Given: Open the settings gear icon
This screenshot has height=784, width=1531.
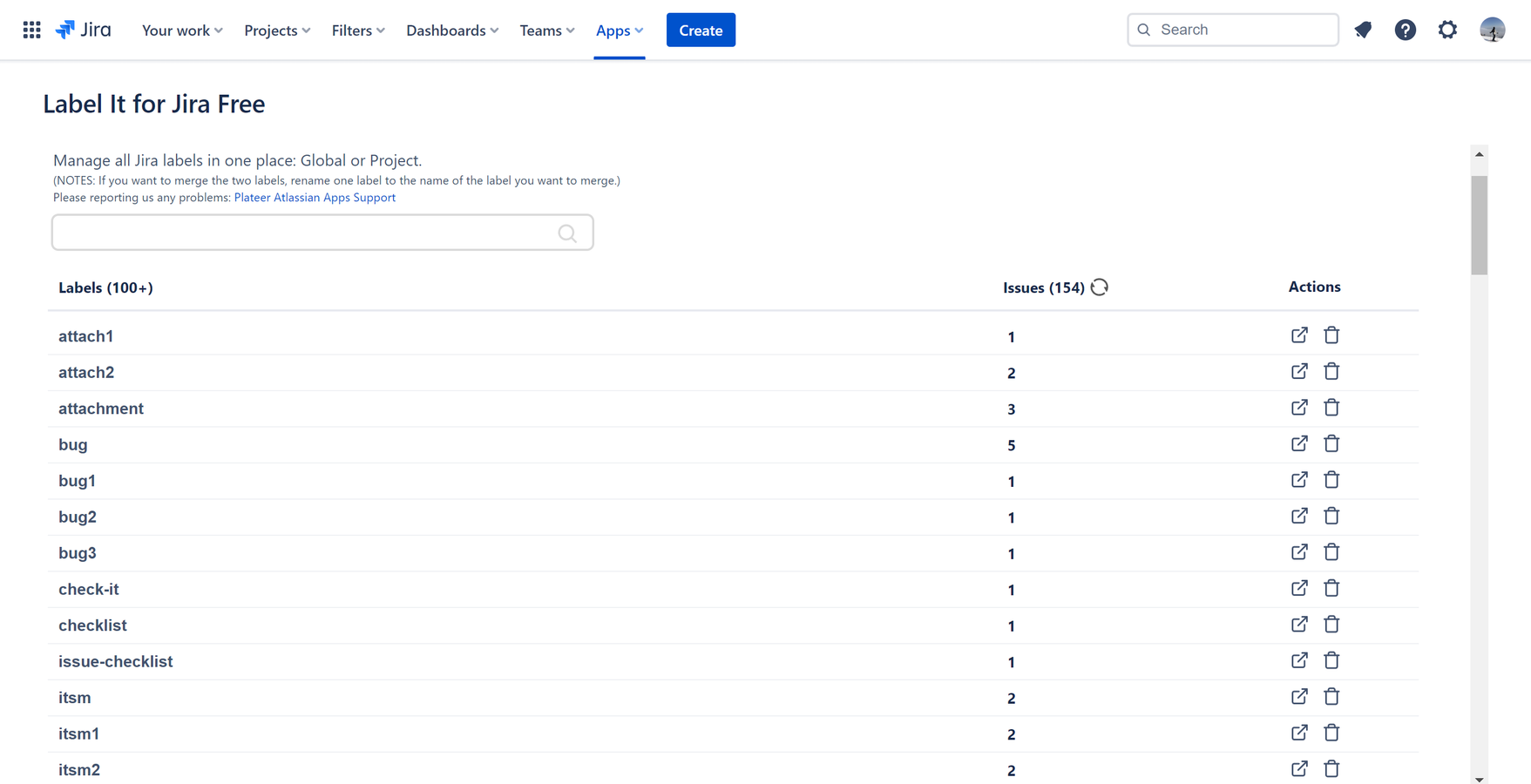Looking at the screenshot, I should click(1447, 30).
